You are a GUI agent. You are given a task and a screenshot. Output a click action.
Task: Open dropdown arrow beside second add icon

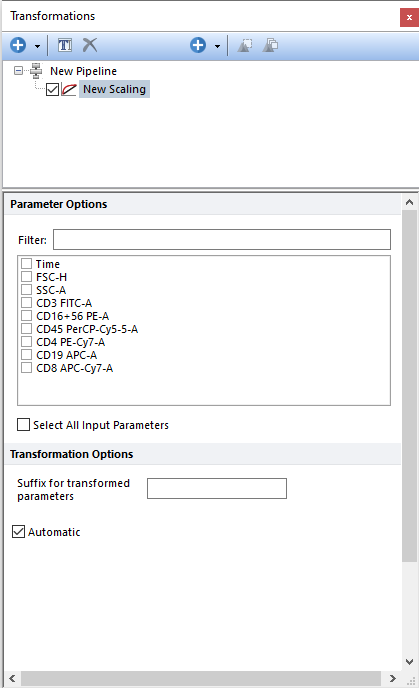pyautogui.click(x=217, y=46)
